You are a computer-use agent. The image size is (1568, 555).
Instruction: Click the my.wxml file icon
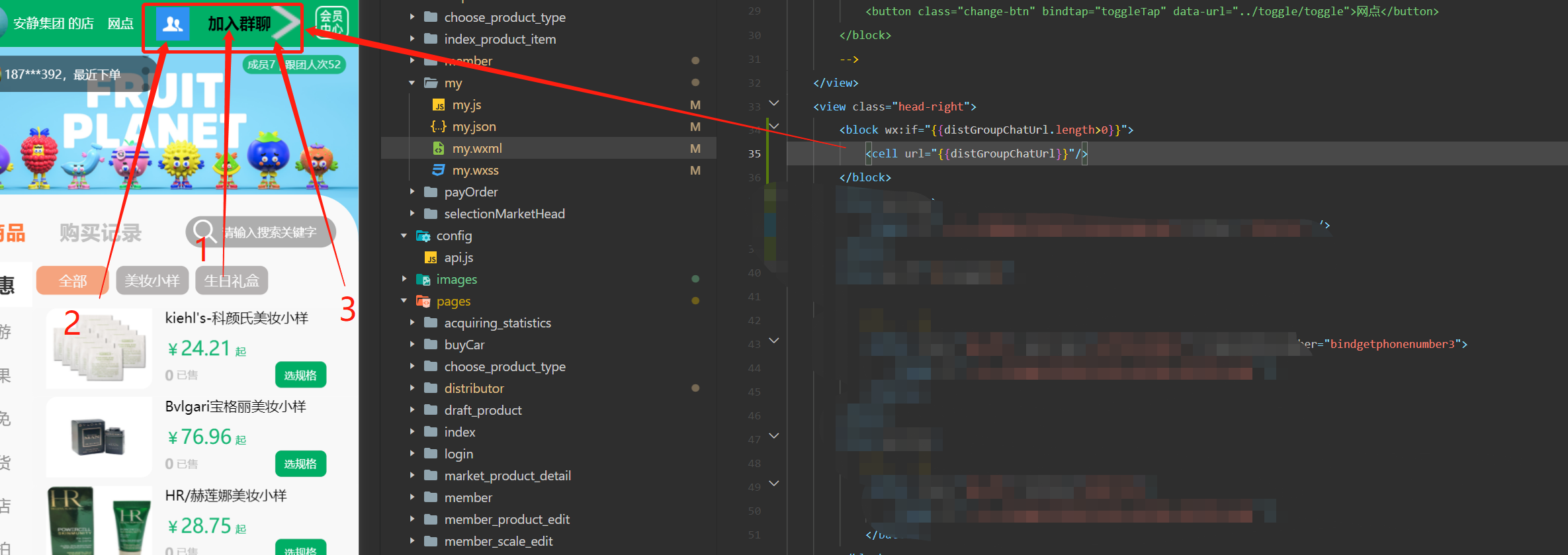coord(438,148)
